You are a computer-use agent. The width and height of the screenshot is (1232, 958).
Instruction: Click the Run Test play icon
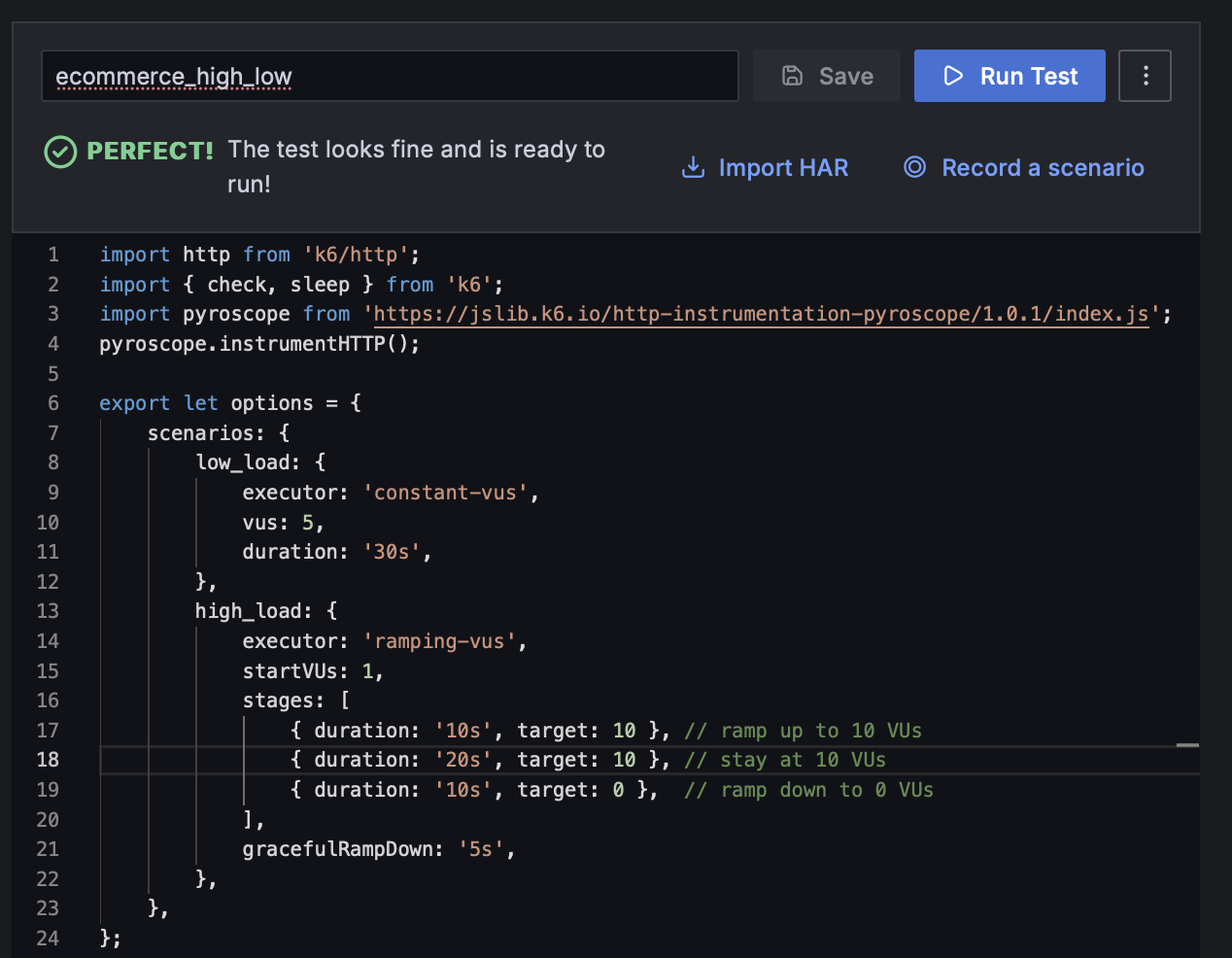point(953,76)
